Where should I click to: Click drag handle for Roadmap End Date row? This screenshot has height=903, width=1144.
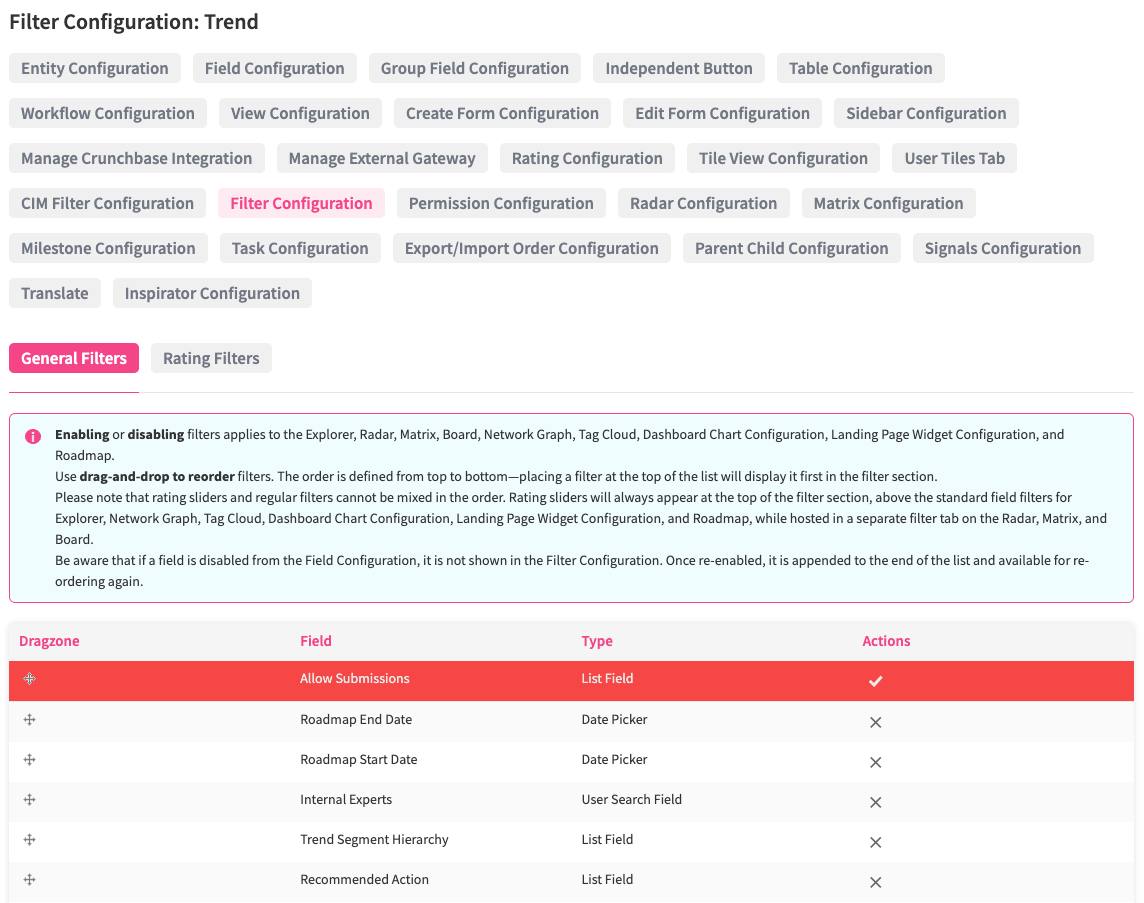point(30,720)
